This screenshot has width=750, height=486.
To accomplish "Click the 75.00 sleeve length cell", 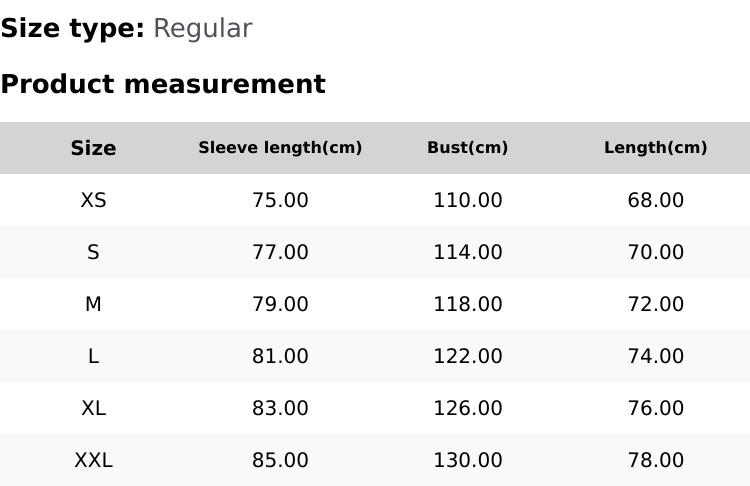I will pos(280,200).
